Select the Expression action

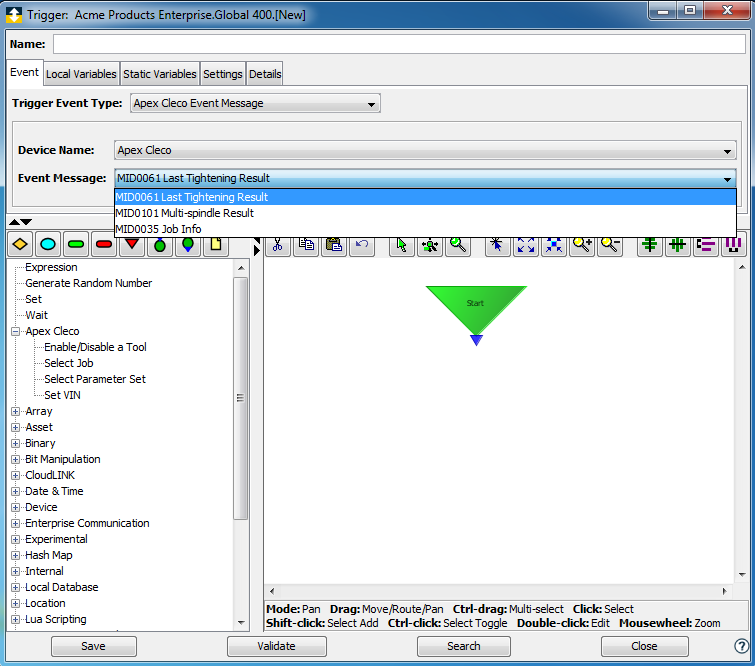(x=51, y=267)
